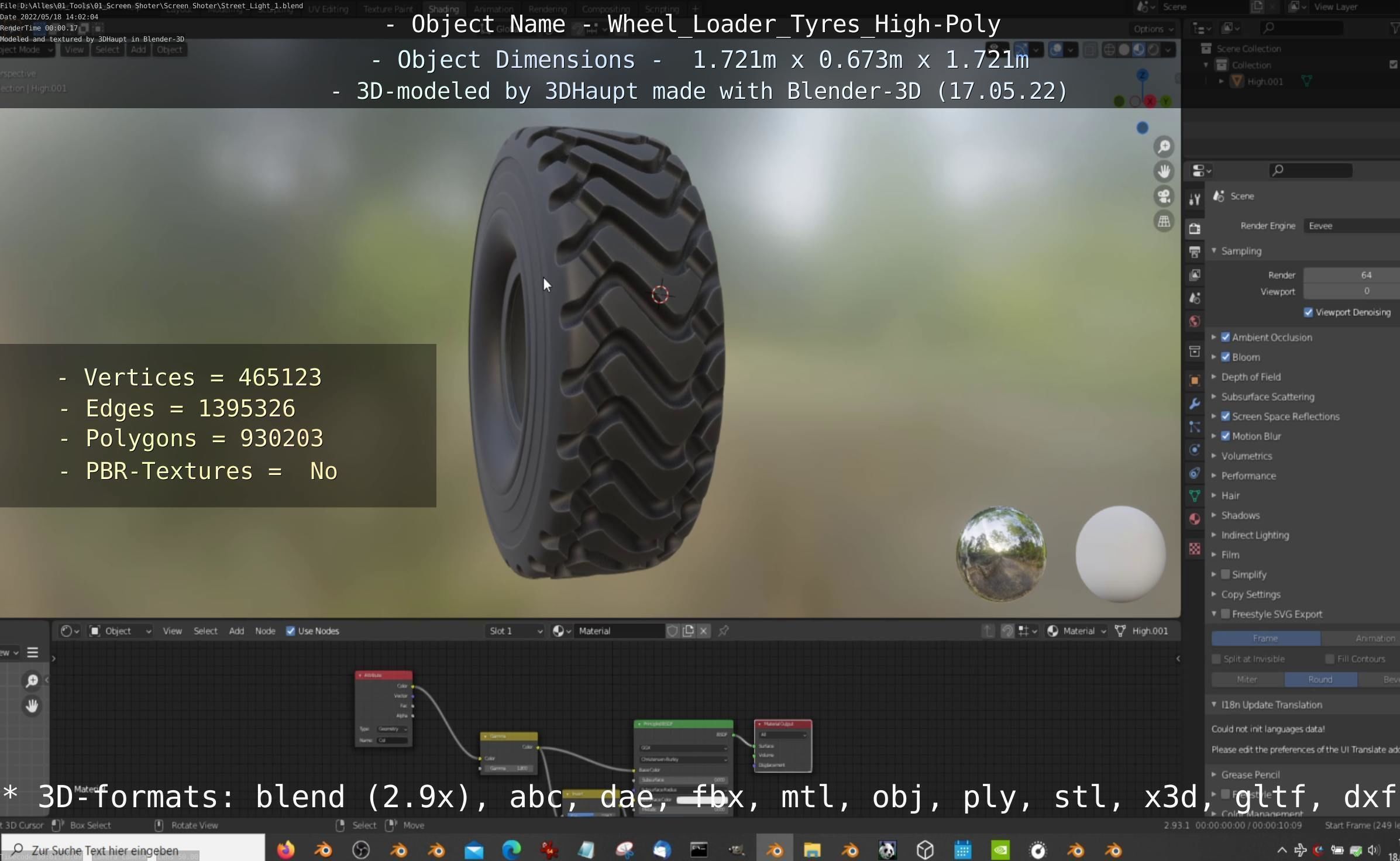Toggle Ambient Occlusion checkbox
The image size is (1400, 861).
tap(1225, 337)
